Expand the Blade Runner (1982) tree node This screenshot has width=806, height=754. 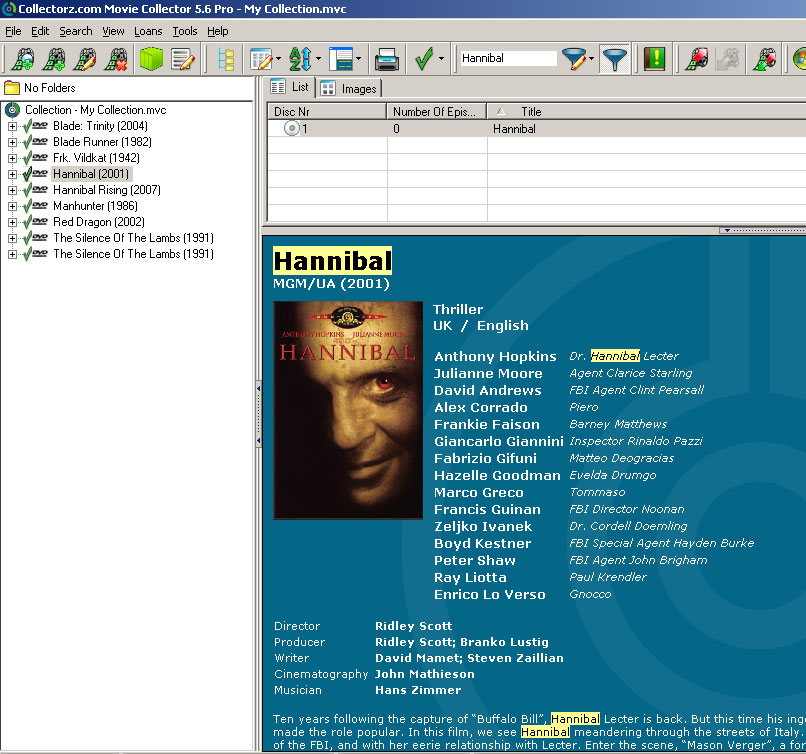[12, 142]
